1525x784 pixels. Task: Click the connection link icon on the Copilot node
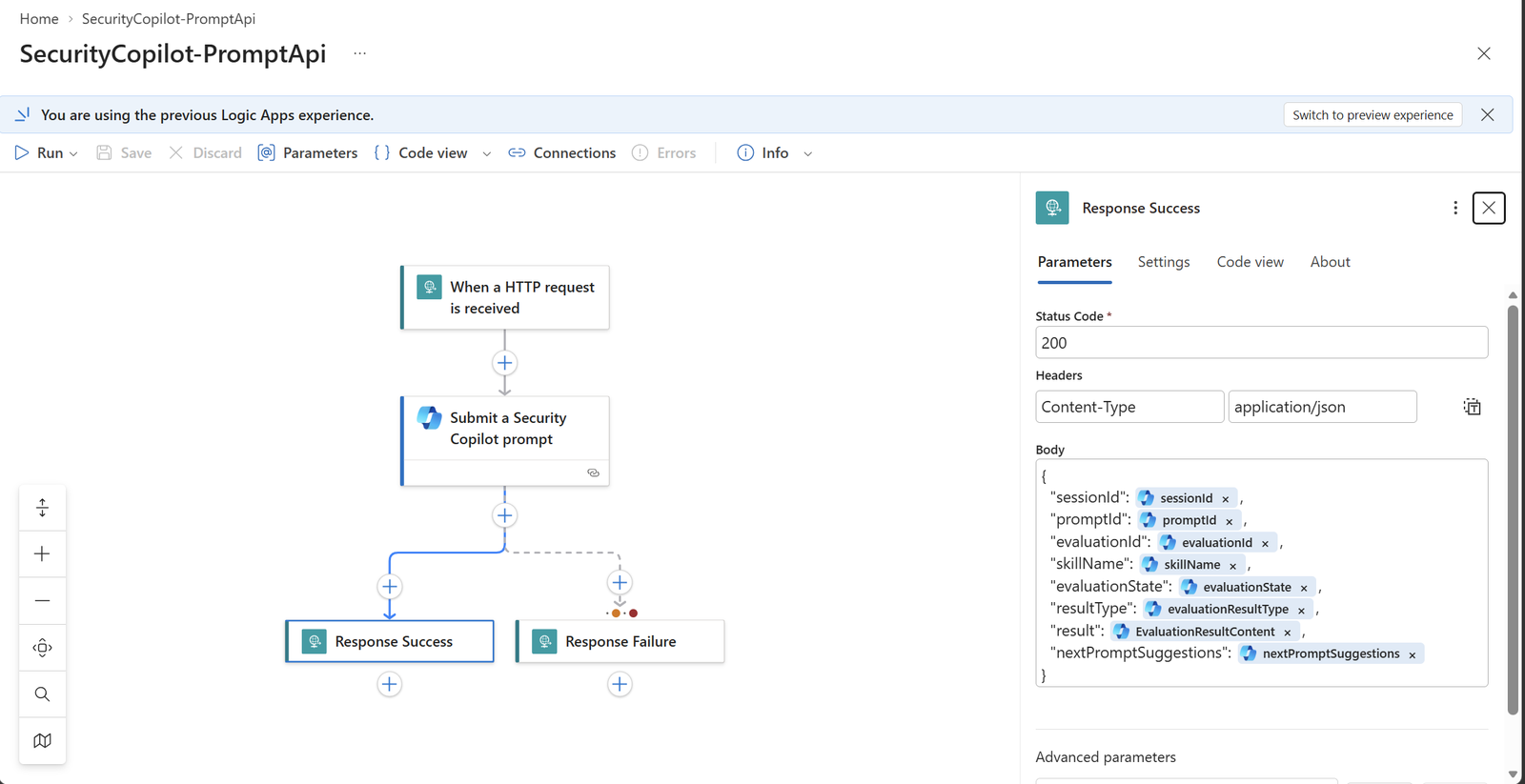[593, 473]
